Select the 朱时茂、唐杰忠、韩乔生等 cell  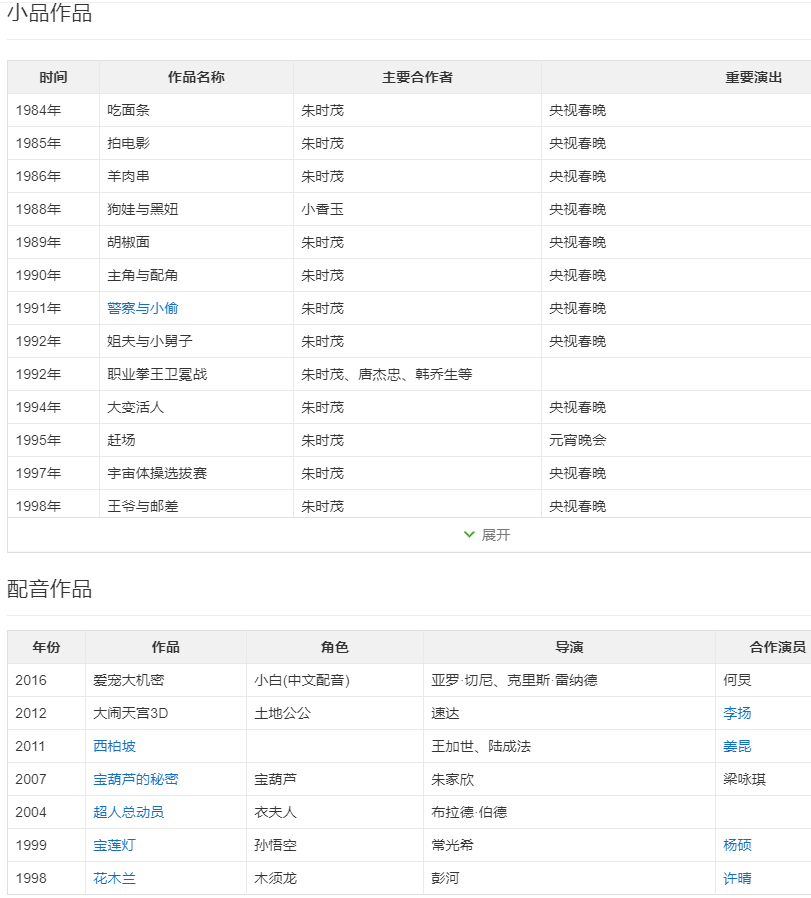pos(418,375)
